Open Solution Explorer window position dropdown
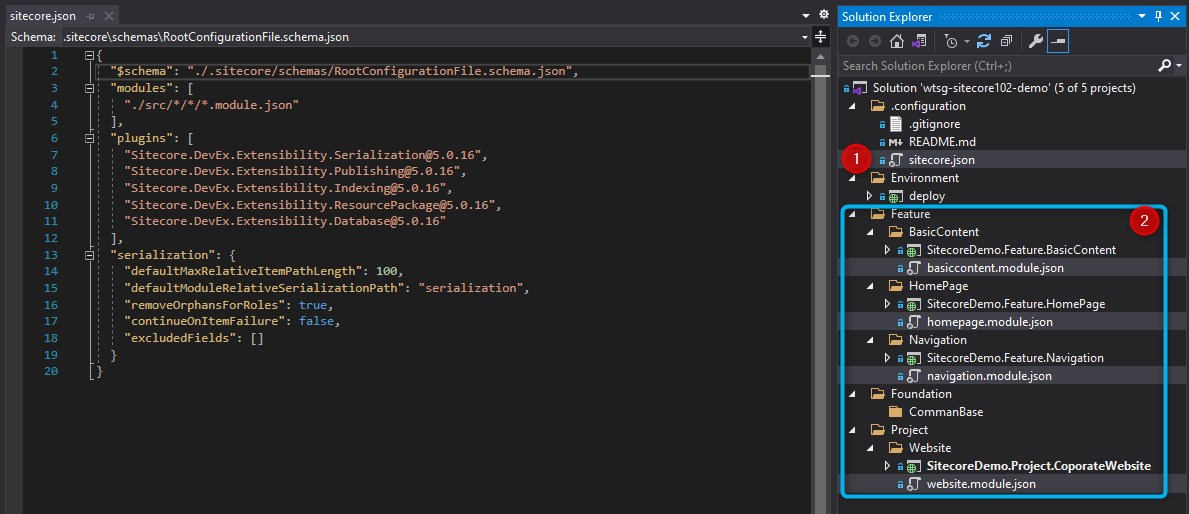This screenshot has width=1189, height=514. [x=1142, y=16]
